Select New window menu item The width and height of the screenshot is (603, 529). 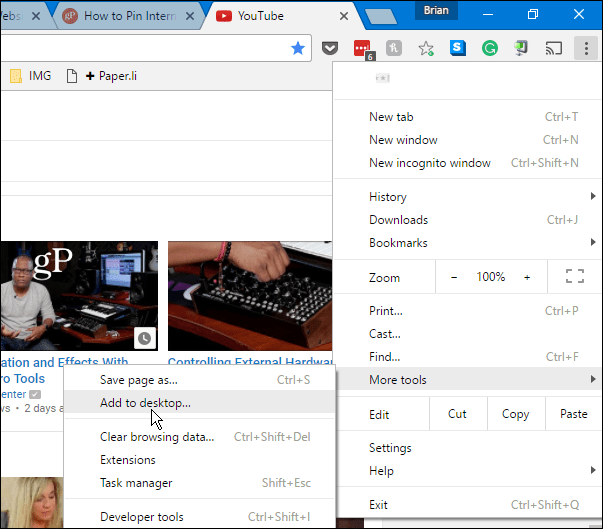pyautogui.click(x=467, y=140)
